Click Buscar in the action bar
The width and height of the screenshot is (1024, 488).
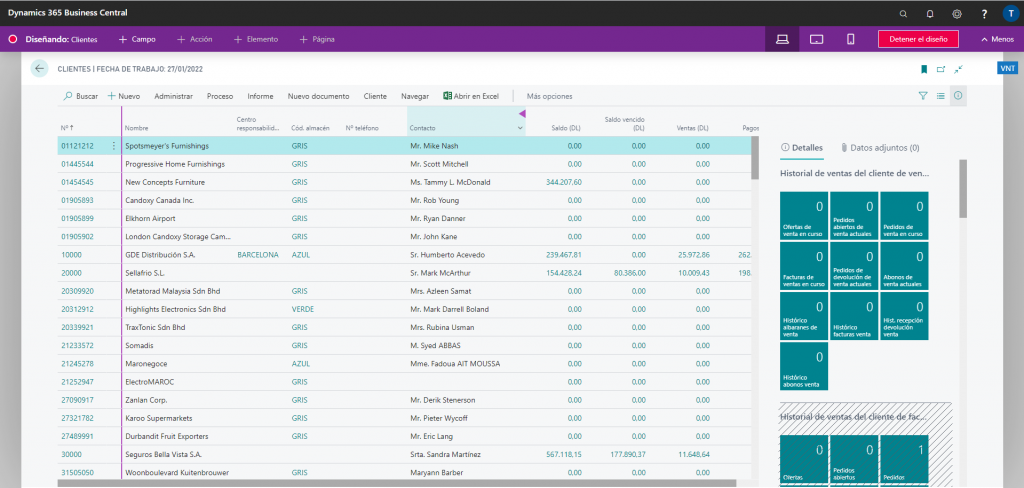[x=80, y=96]
